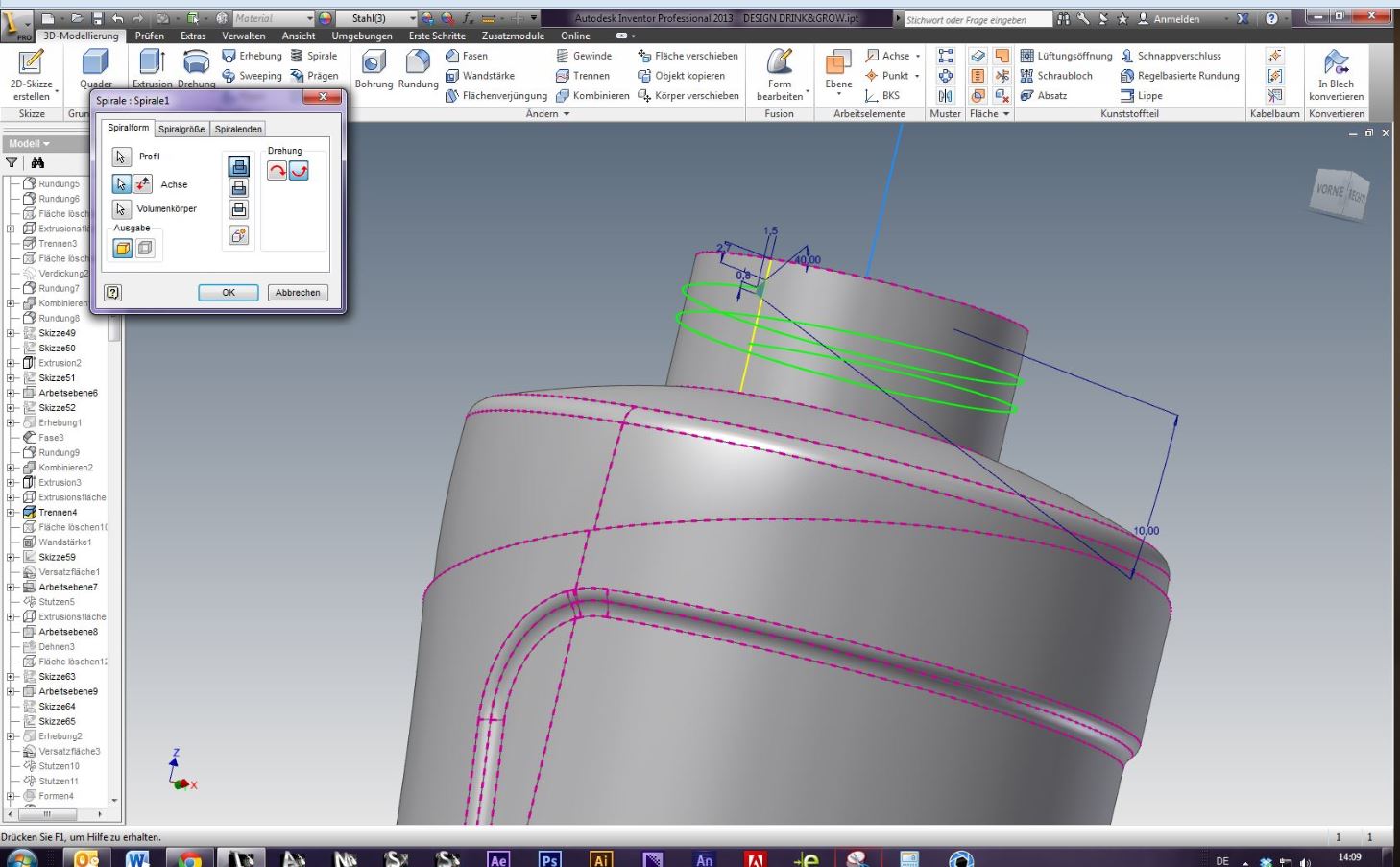This screenshot has height=867, width=1400.
Task: Open the filter icon in Modell browser
Action: pyautogui.click(x=12, y=164)
